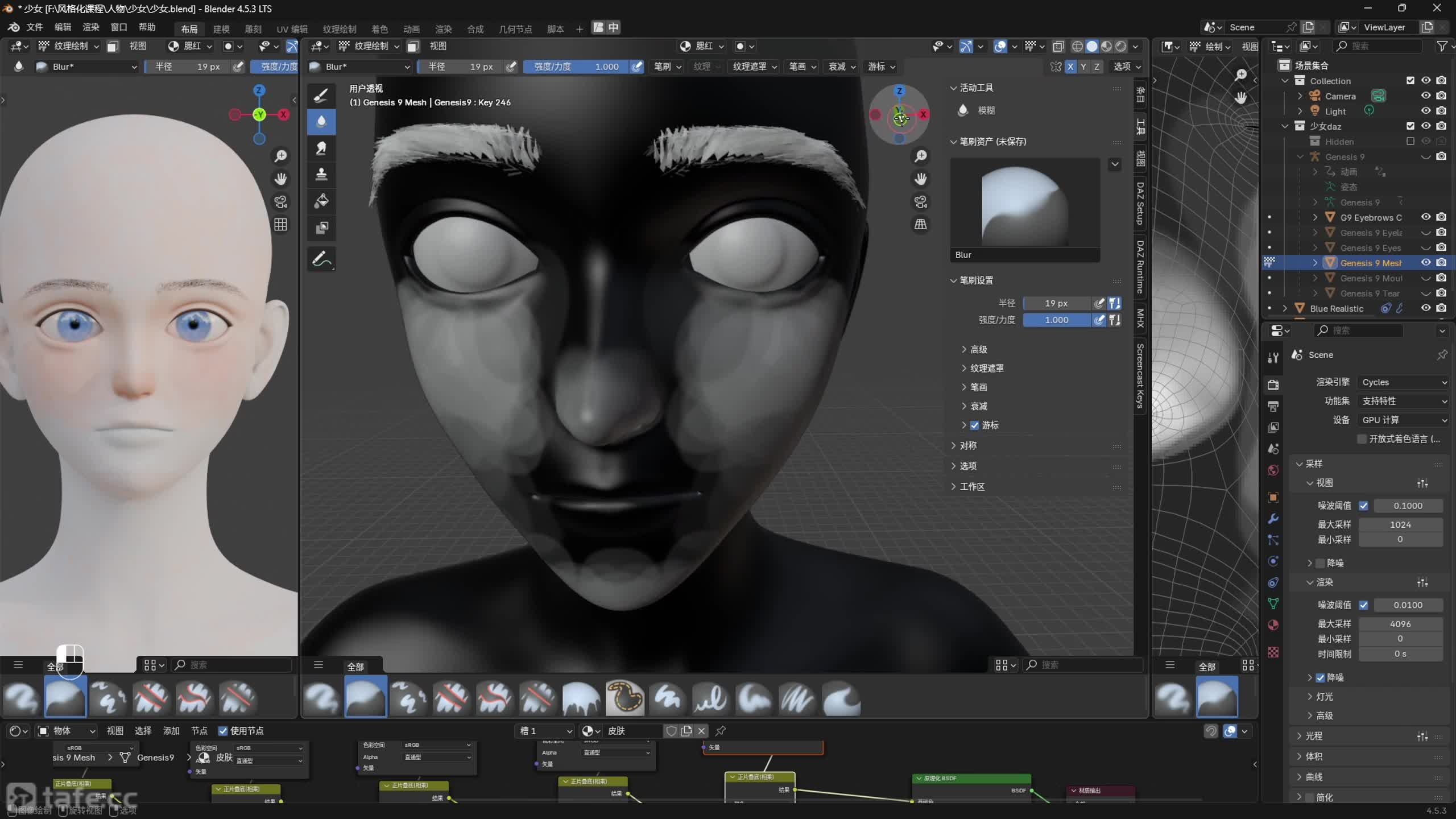Select the Draw brush tool
The image size is (1456, 819).
(321, 95)
